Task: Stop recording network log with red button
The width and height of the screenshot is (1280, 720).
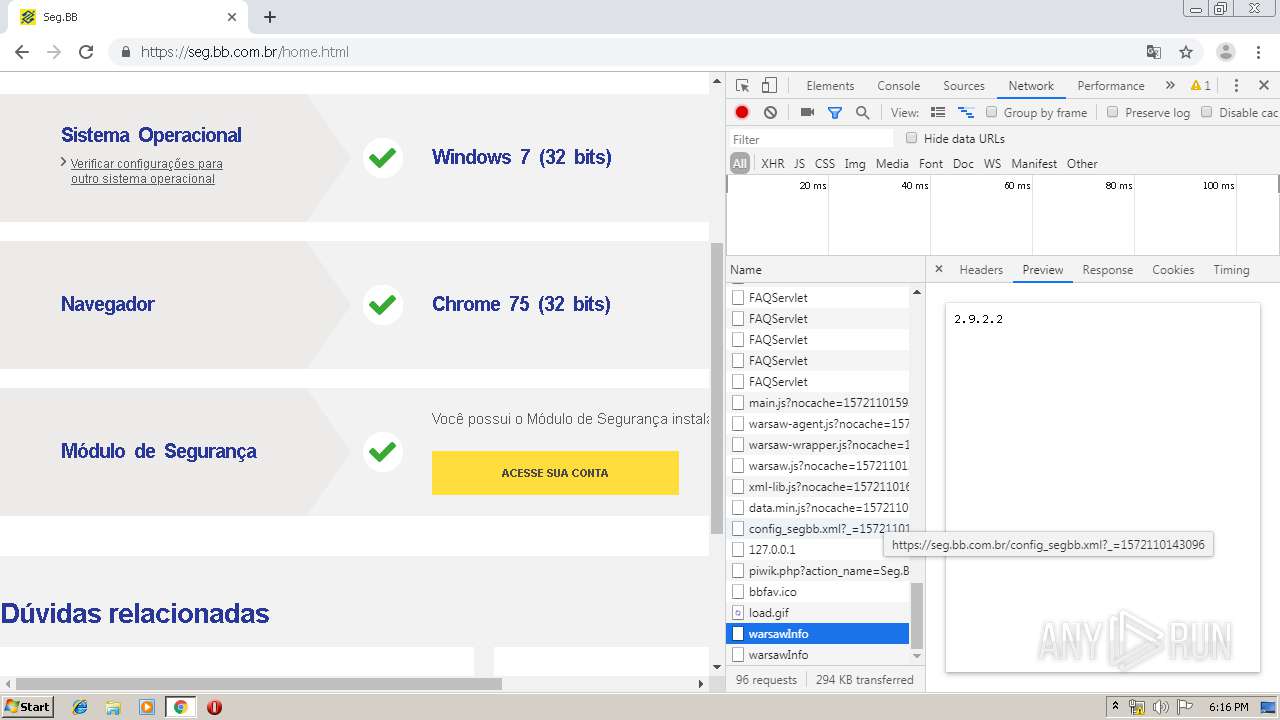Action: (742, 113)
